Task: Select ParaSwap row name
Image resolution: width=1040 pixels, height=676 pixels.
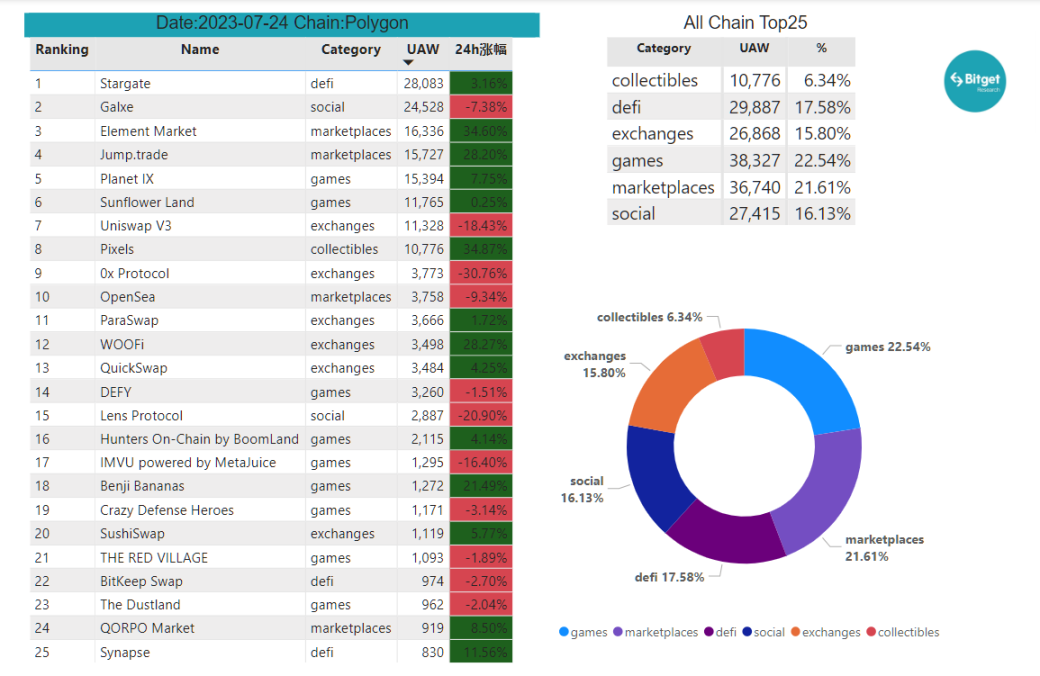Action: pyautogui.click(x=129, y=320)
